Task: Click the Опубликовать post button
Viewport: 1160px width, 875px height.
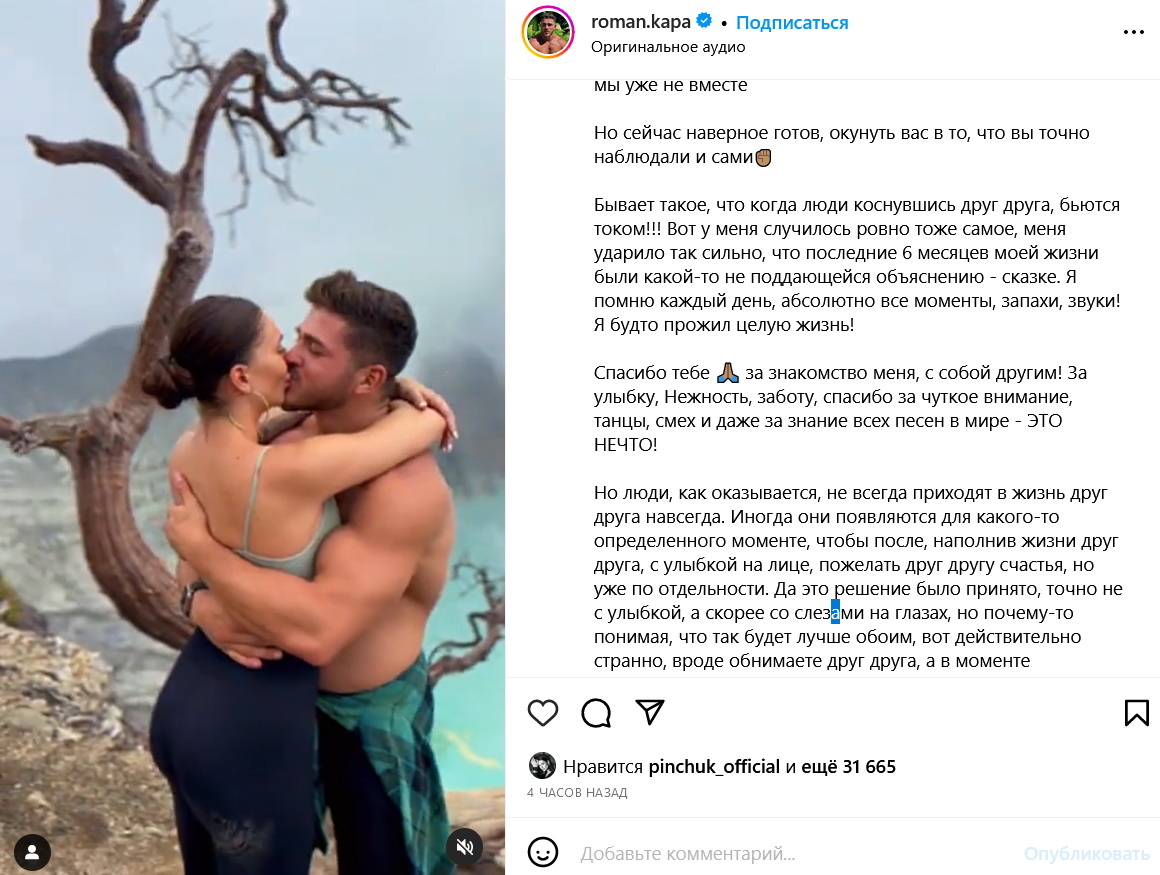Action: [1086, 854]
